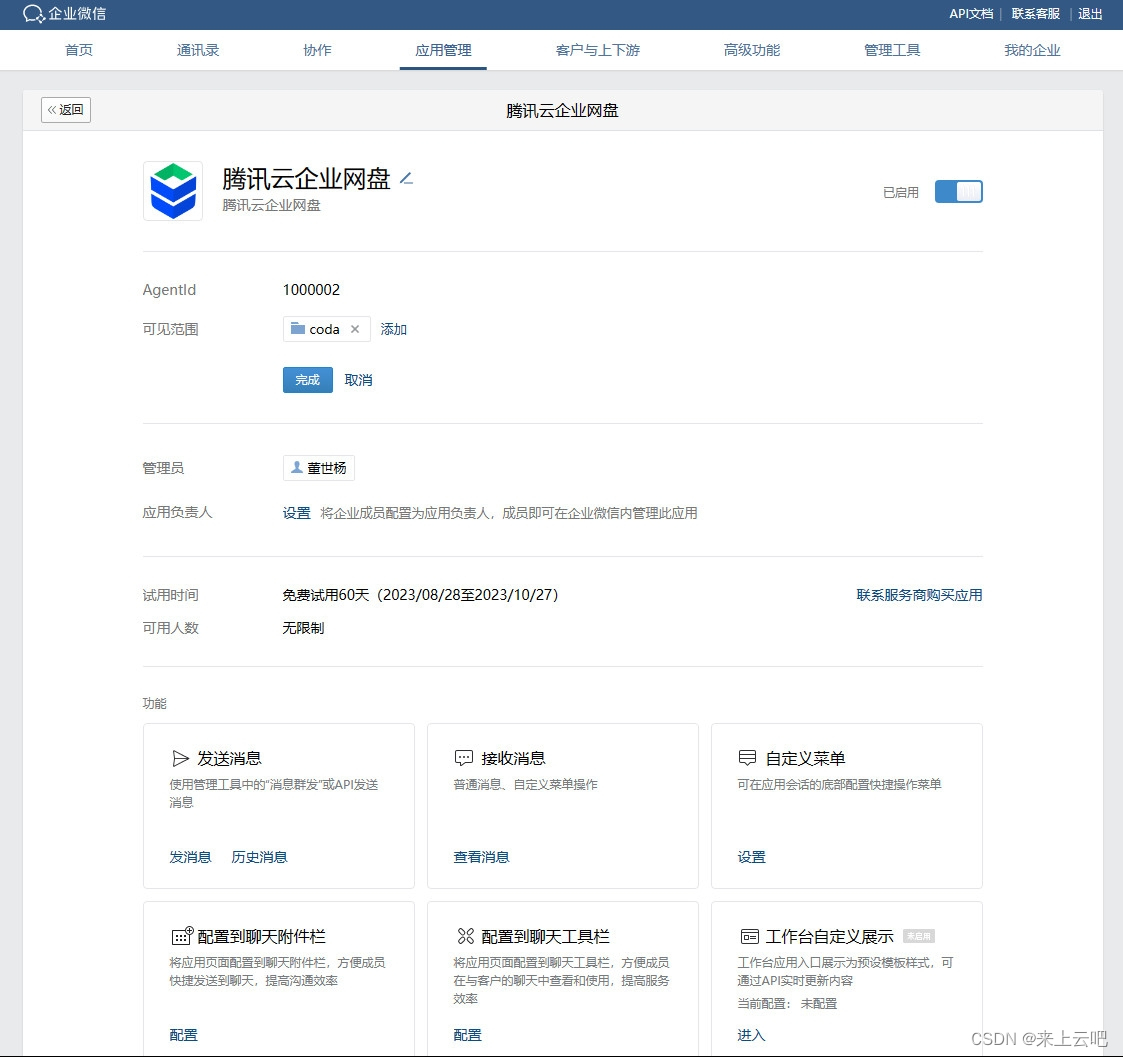Viewport: 1123px width, 1057px height.
Task: Click the 接收消息 chat bubble icon
Action: (464, 758)
